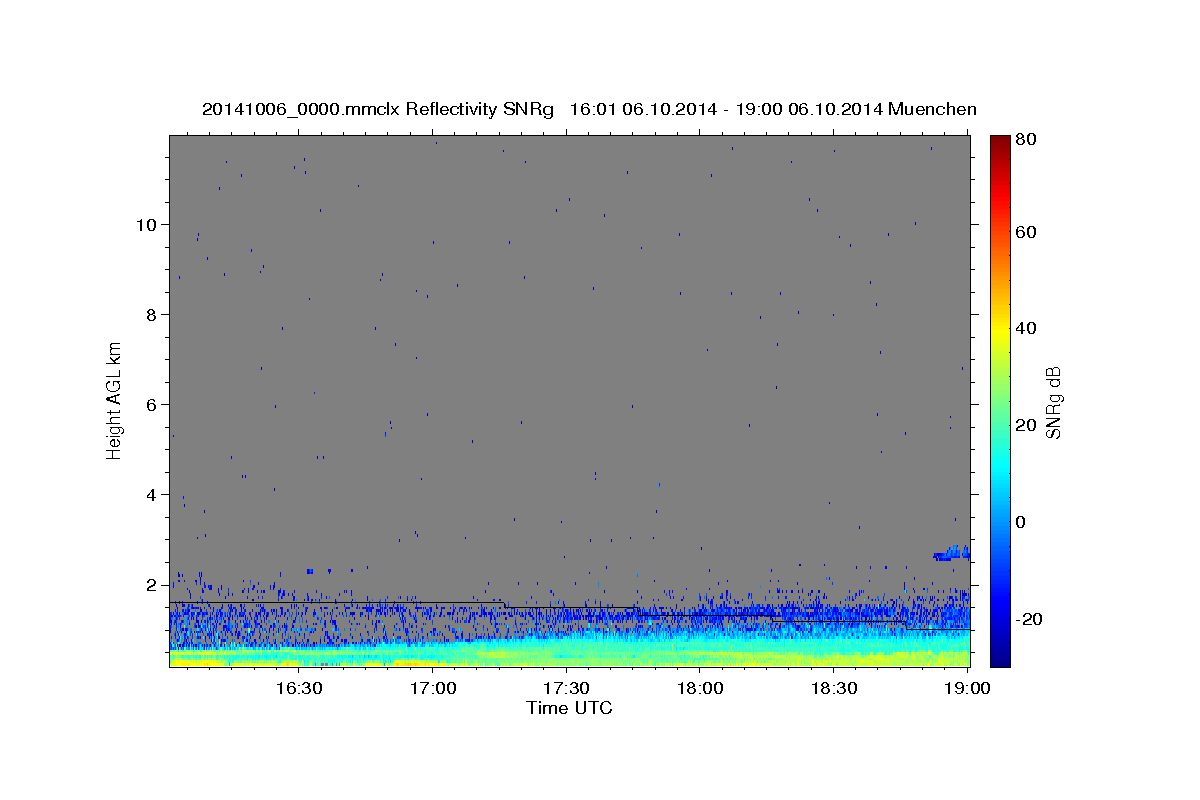The width and height of the screenshot is (1200, 800).
Task: Click the 16:30 time tick label
Action: 298,689
